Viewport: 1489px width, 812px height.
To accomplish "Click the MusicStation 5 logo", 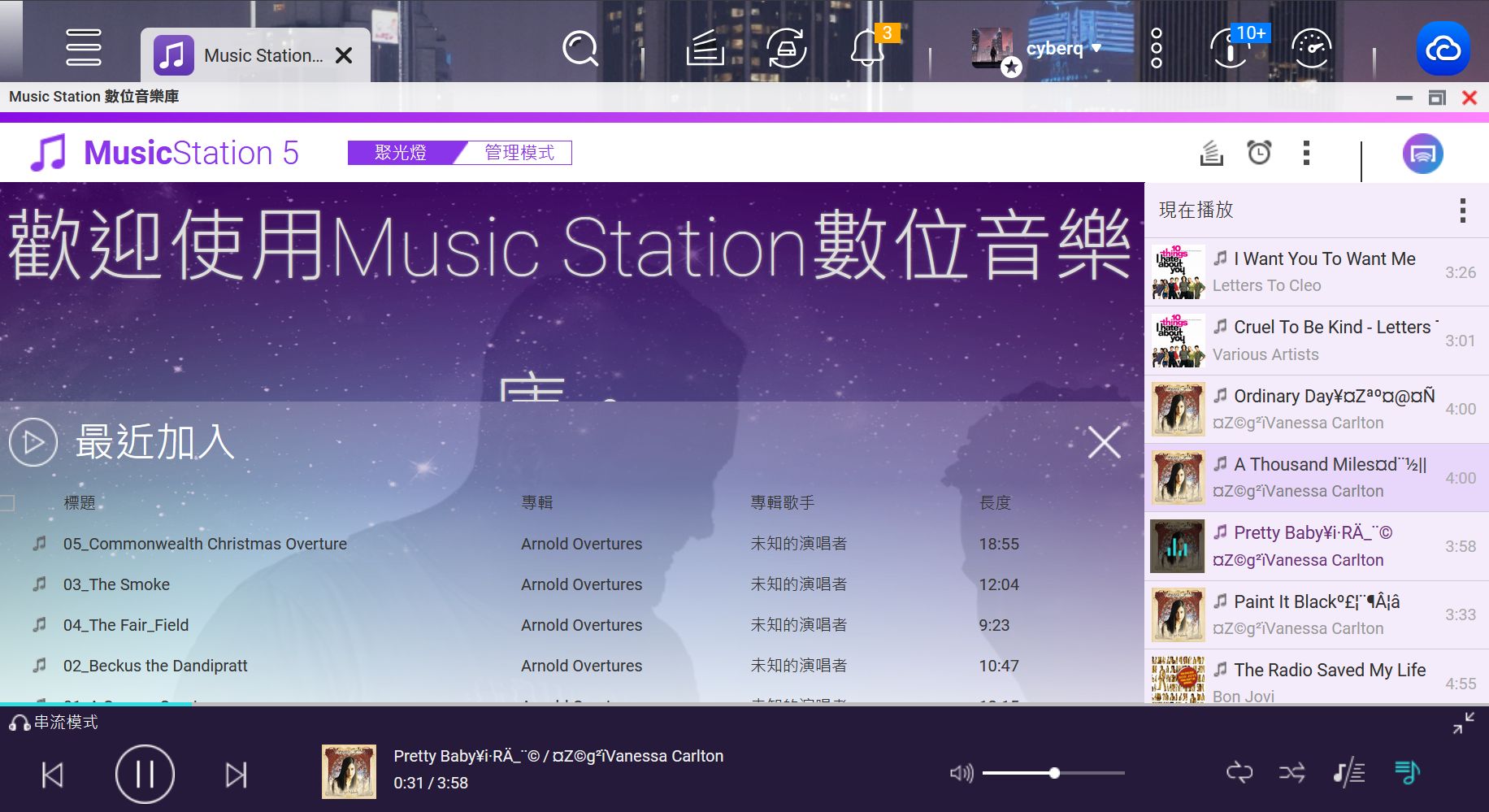I will (x=165, y=153).
